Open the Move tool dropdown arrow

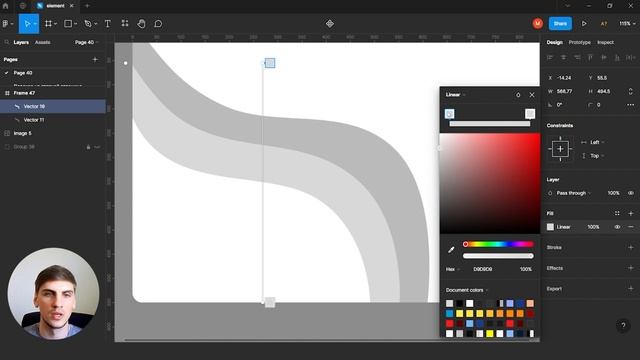point(35,24)
